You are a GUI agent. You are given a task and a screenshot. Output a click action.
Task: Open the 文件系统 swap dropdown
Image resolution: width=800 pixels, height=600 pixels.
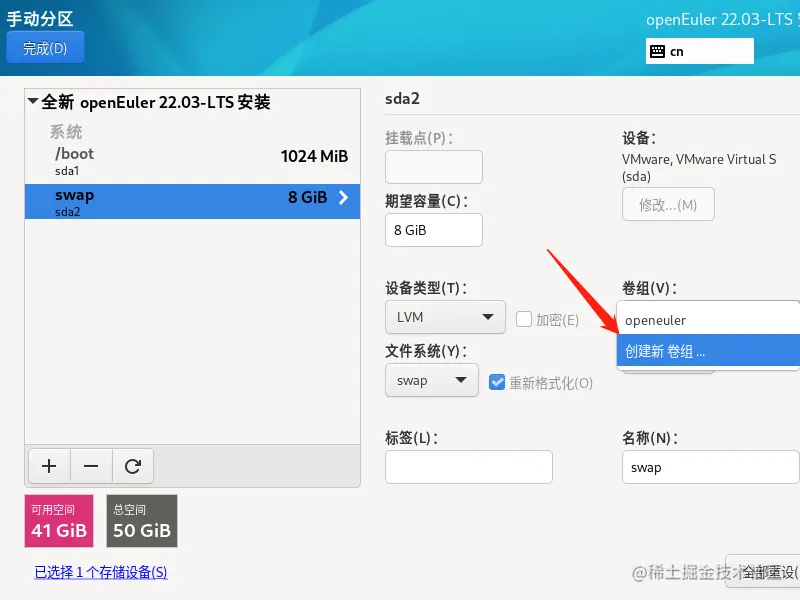[x=432, y=380]
